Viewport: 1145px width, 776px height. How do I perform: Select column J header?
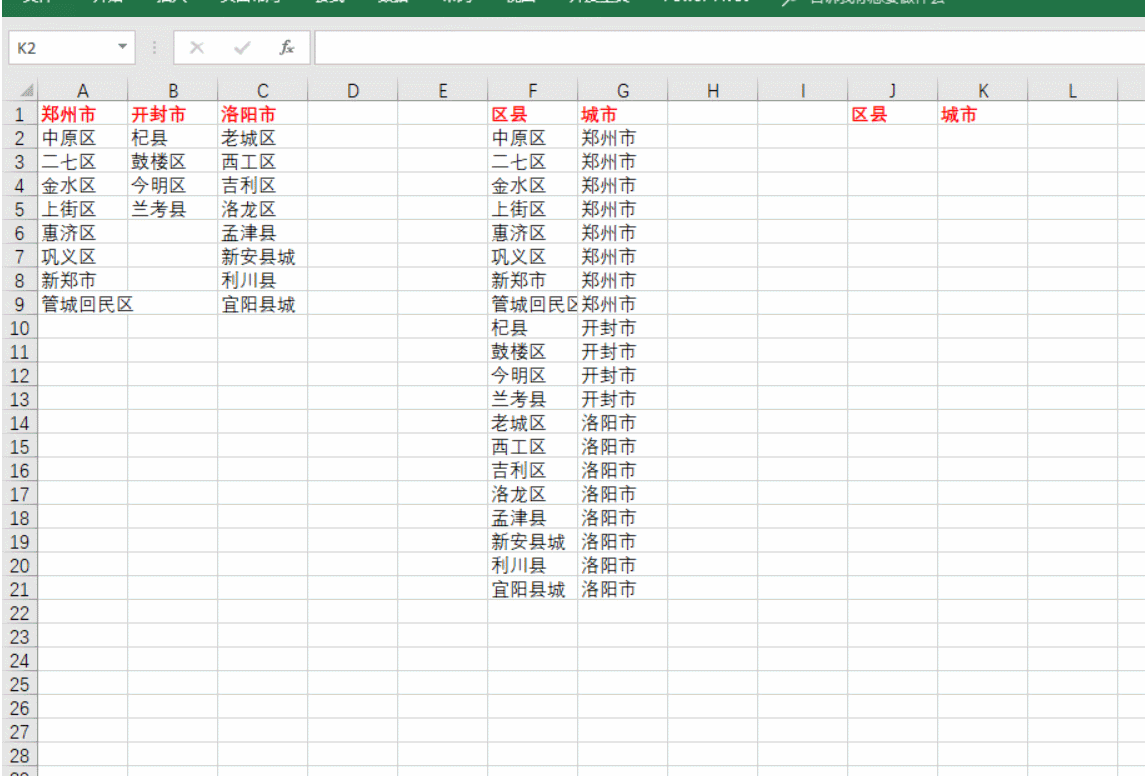click(892, 91)
